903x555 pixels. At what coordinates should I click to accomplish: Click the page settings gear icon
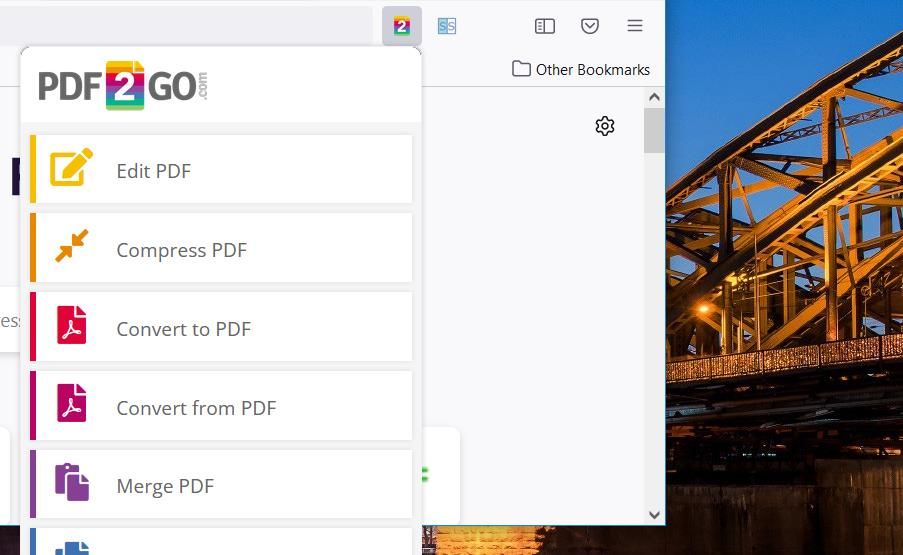(605, 126)
